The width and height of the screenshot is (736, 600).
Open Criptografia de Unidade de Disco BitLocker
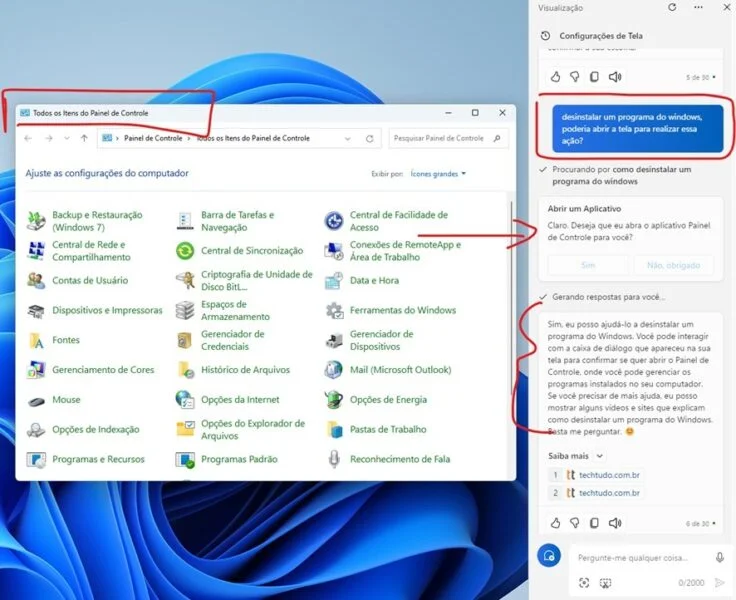pos(244,280)
